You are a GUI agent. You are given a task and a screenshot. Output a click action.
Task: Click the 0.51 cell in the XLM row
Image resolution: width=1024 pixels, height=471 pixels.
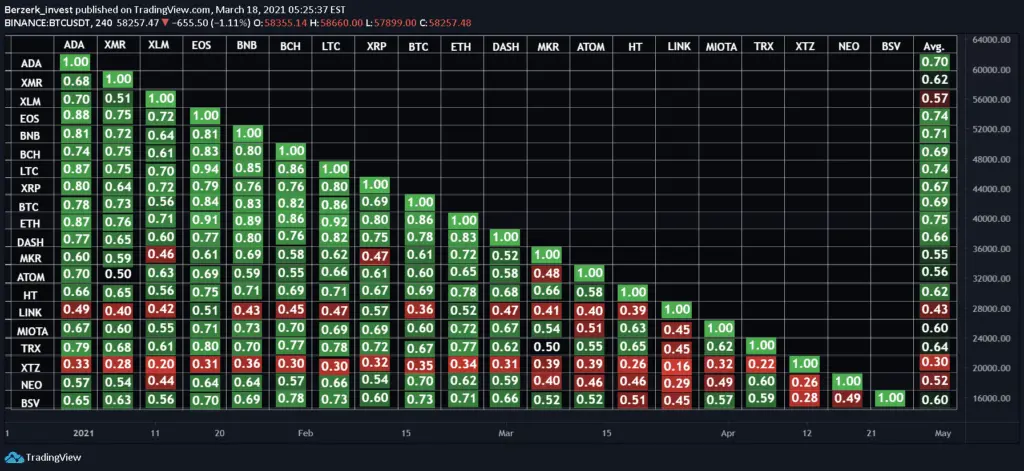pyautogui.click(x=118, y=99)
